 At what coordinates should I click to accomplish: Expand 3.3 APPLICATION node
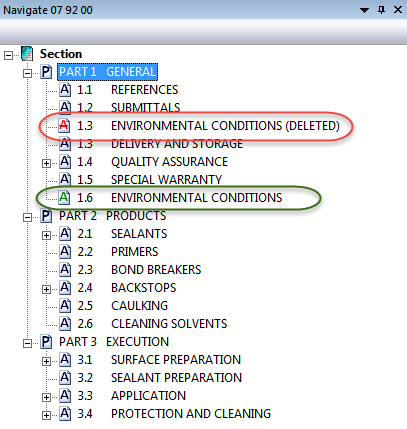[x=46, y=397]
